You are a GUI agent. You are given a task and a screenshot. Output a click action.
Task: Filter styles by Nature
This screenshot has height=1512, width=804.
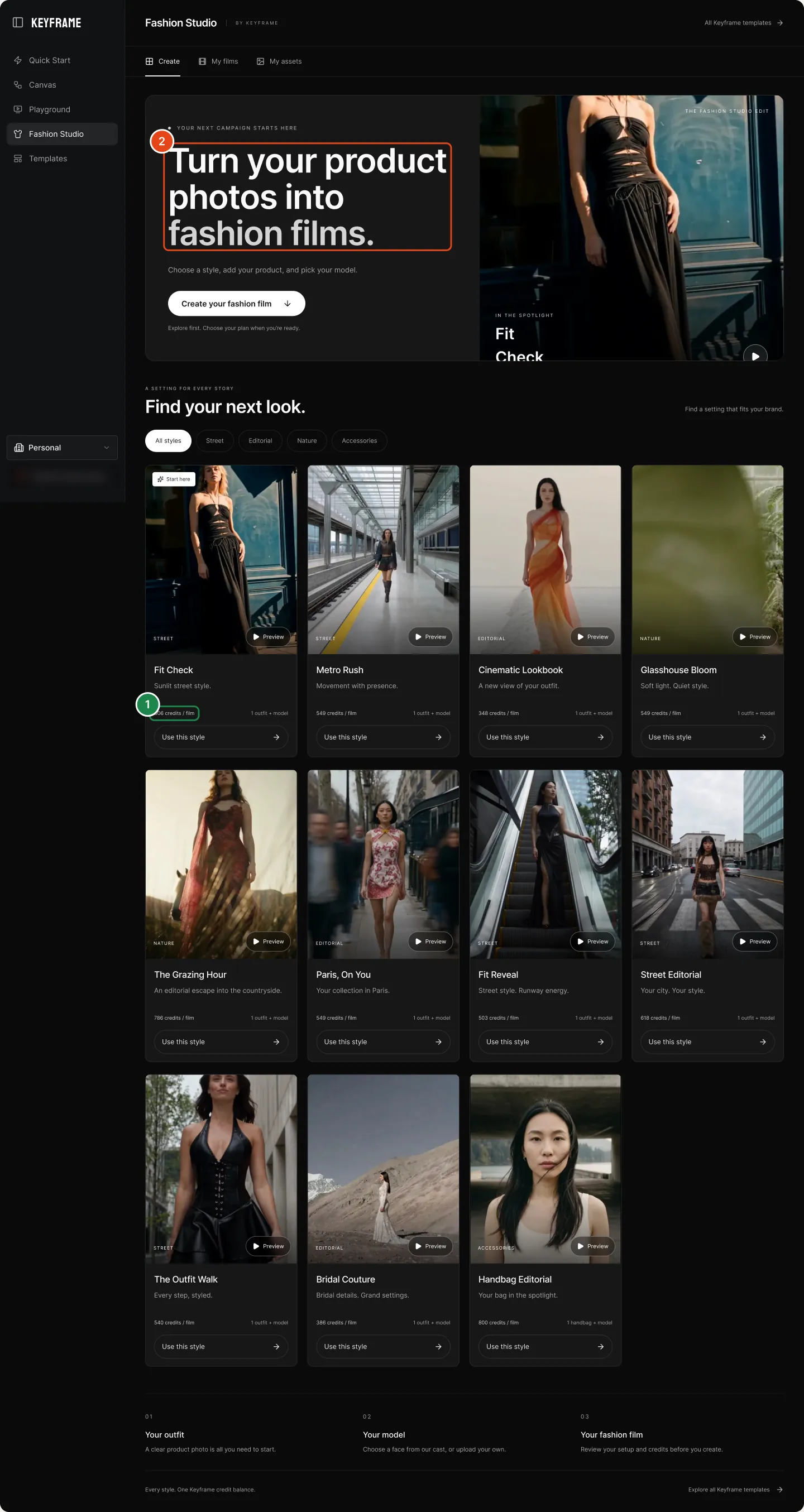[307, 441]
